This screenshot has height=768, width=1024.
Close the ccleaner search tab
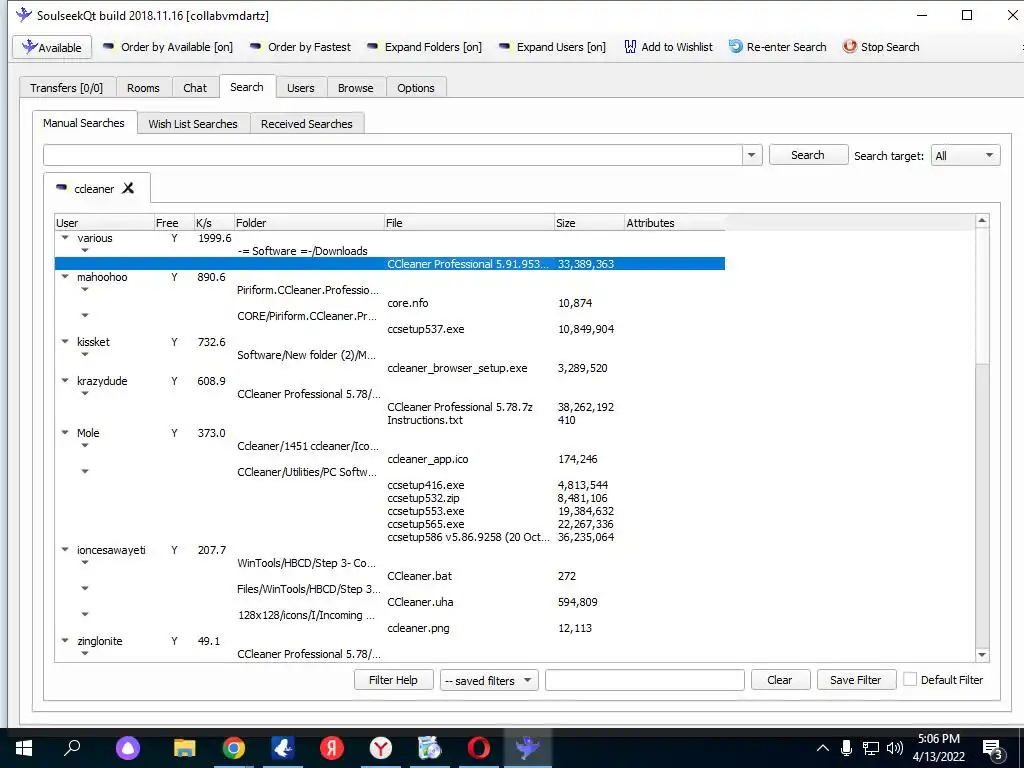click(x=128, y=188)
